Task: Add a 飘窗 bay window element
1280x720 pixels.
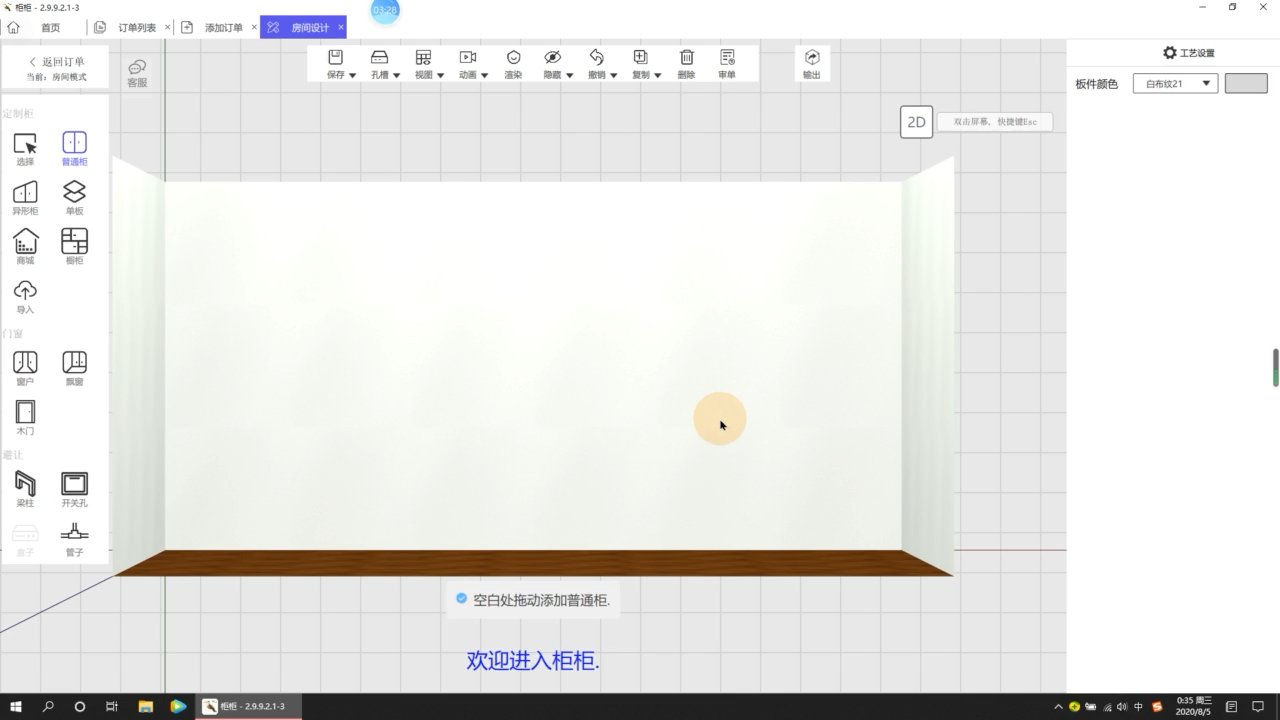Action: [74, 368]
